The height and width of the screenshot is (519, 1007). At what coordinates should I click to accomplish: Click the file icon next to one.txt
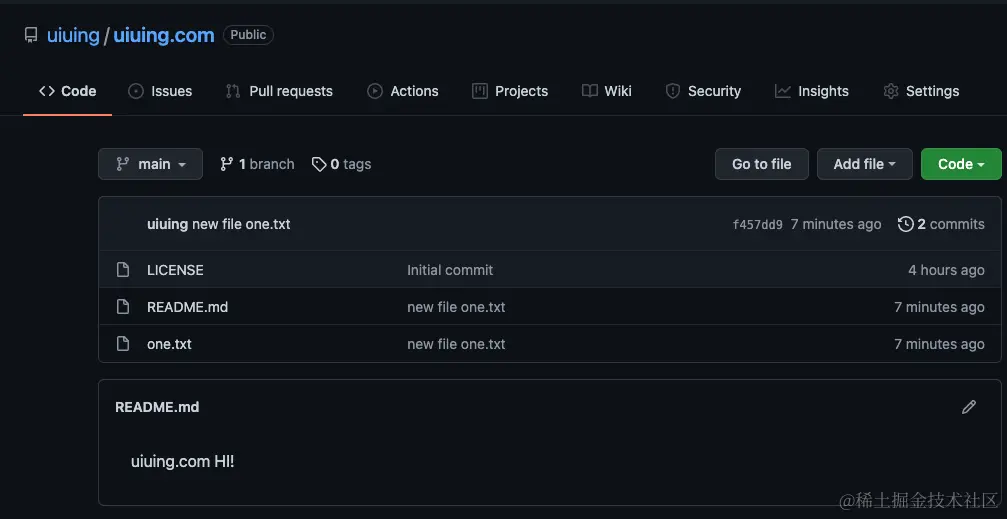click(x=123, y=344)
